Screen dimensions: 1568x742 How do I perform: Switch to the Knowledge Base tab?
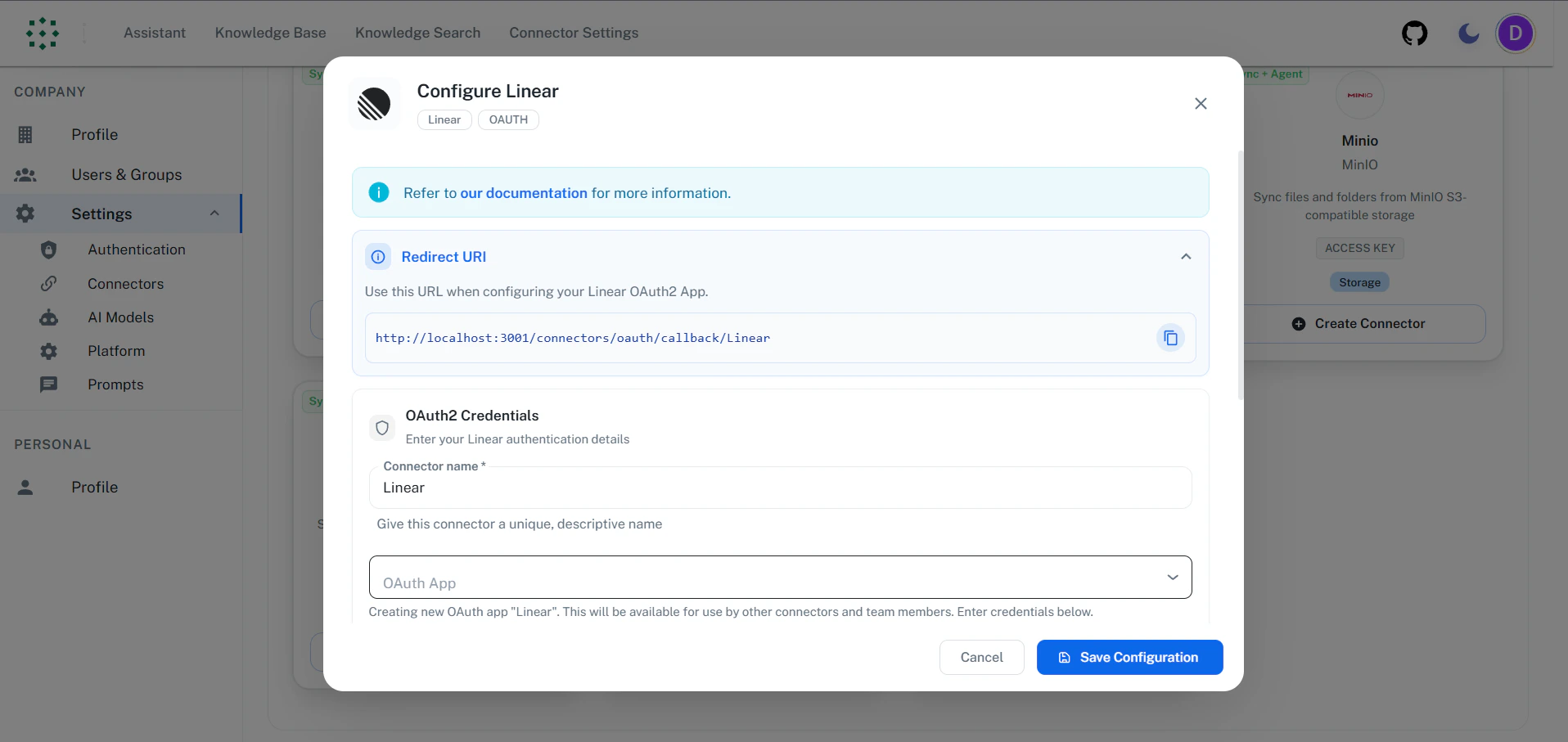pyautogui.click(x=270, y=33)
